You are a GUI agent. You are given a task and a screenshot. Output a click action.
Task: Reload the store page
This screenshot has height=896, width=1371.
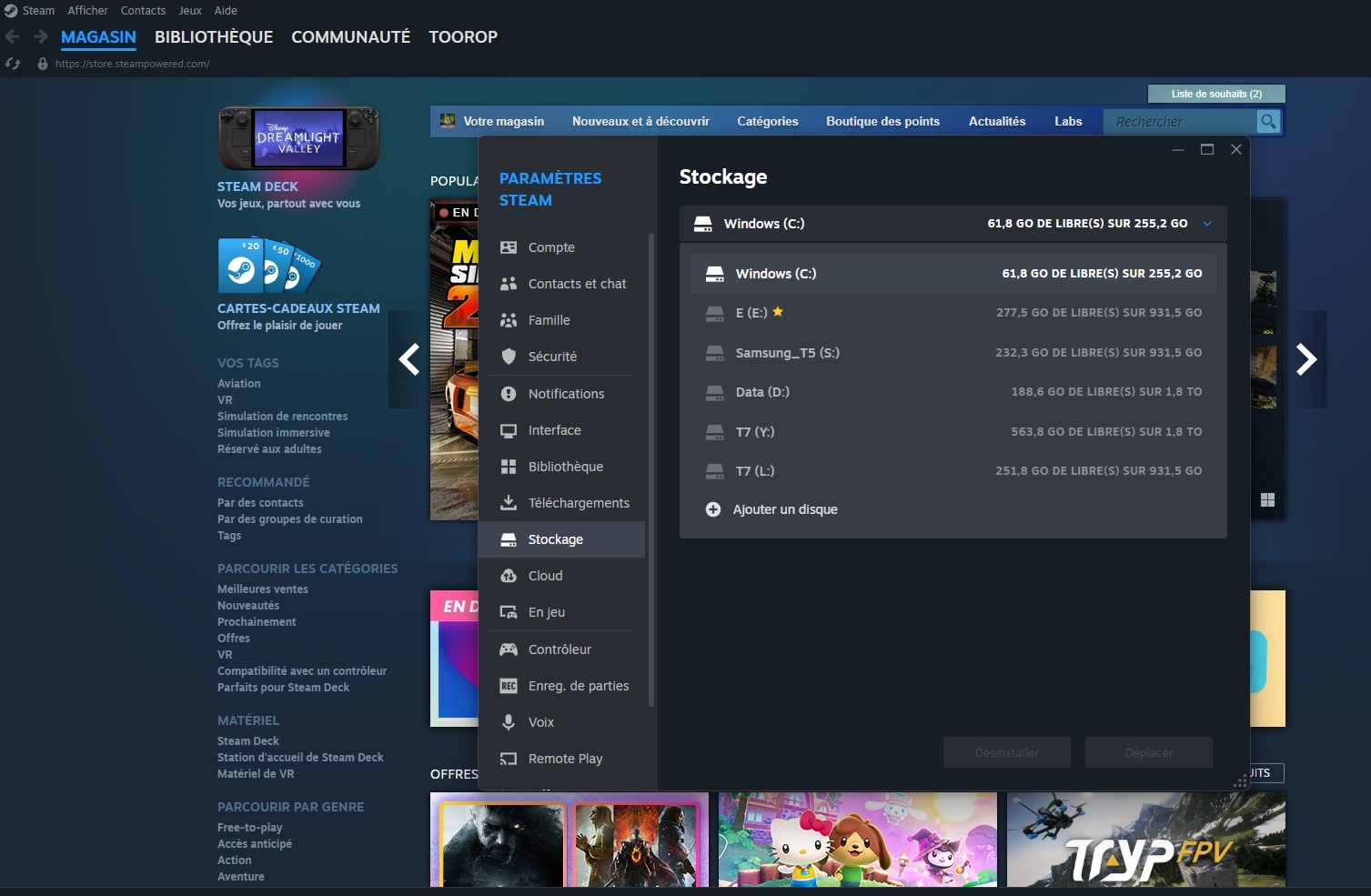(x=13, y=64)
